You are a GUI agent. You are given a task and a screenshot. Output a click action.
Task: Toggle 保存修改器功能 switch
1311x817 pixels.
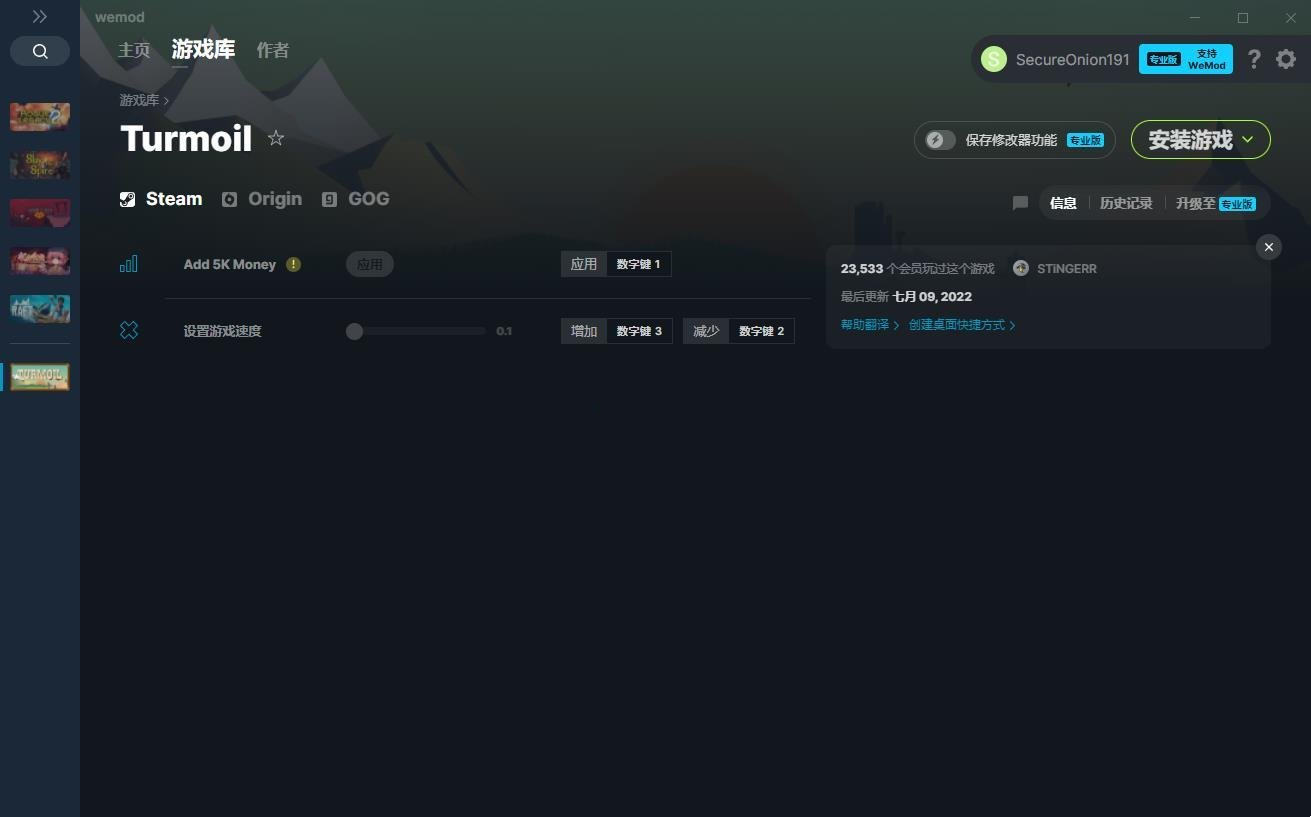click(x=940, y=140)
